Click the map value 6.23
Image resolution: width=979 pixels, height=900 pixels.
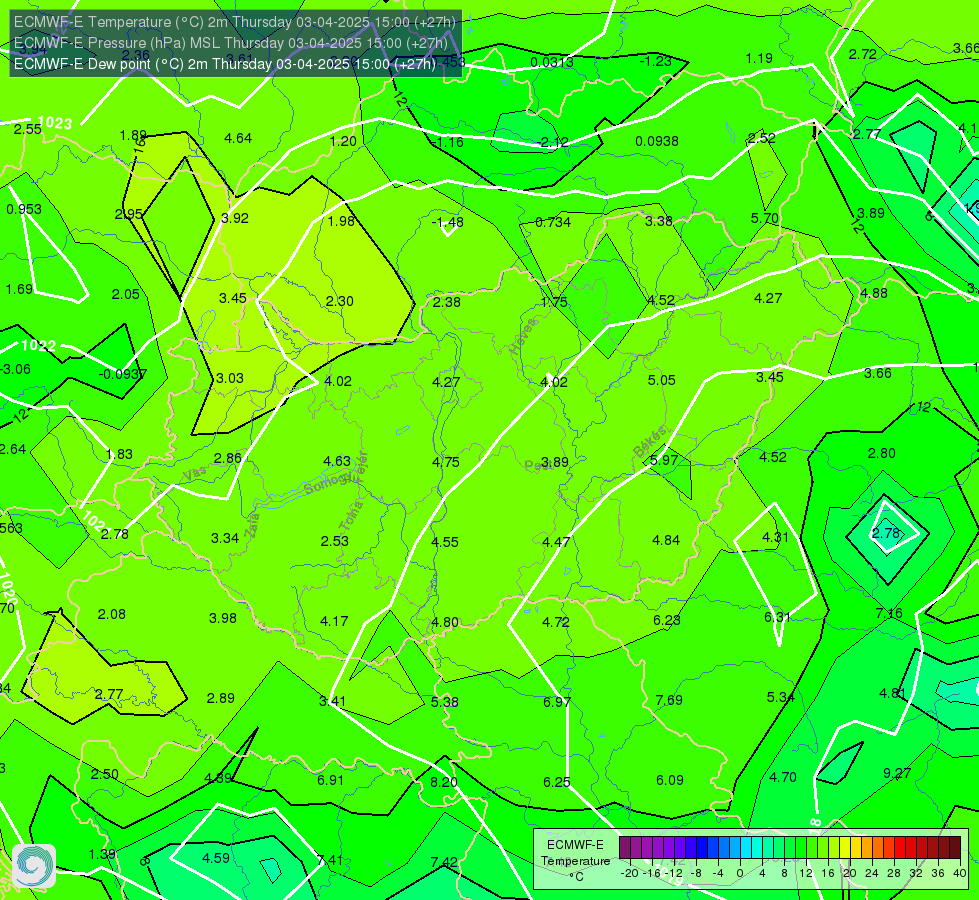click(667, 620)
